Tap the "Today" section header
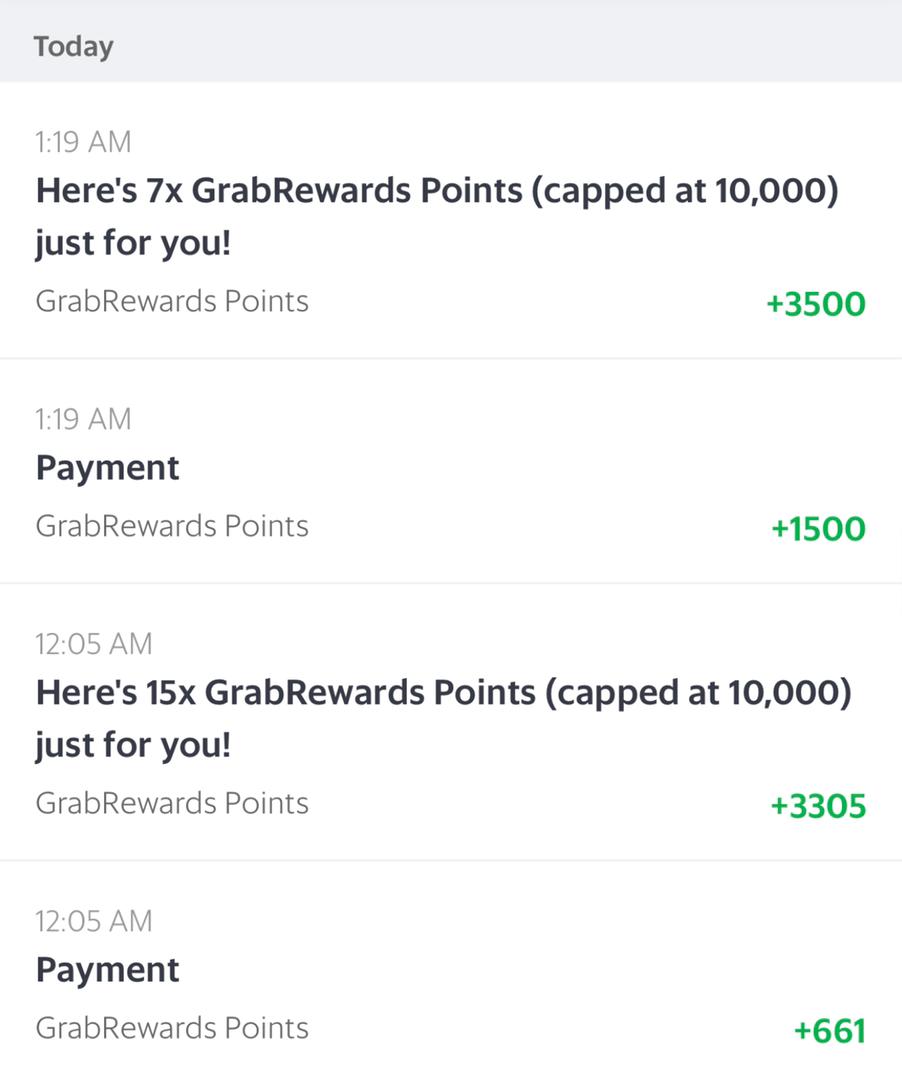The width and height of the screenshot is (902, 1080). [x=73, y=47]
